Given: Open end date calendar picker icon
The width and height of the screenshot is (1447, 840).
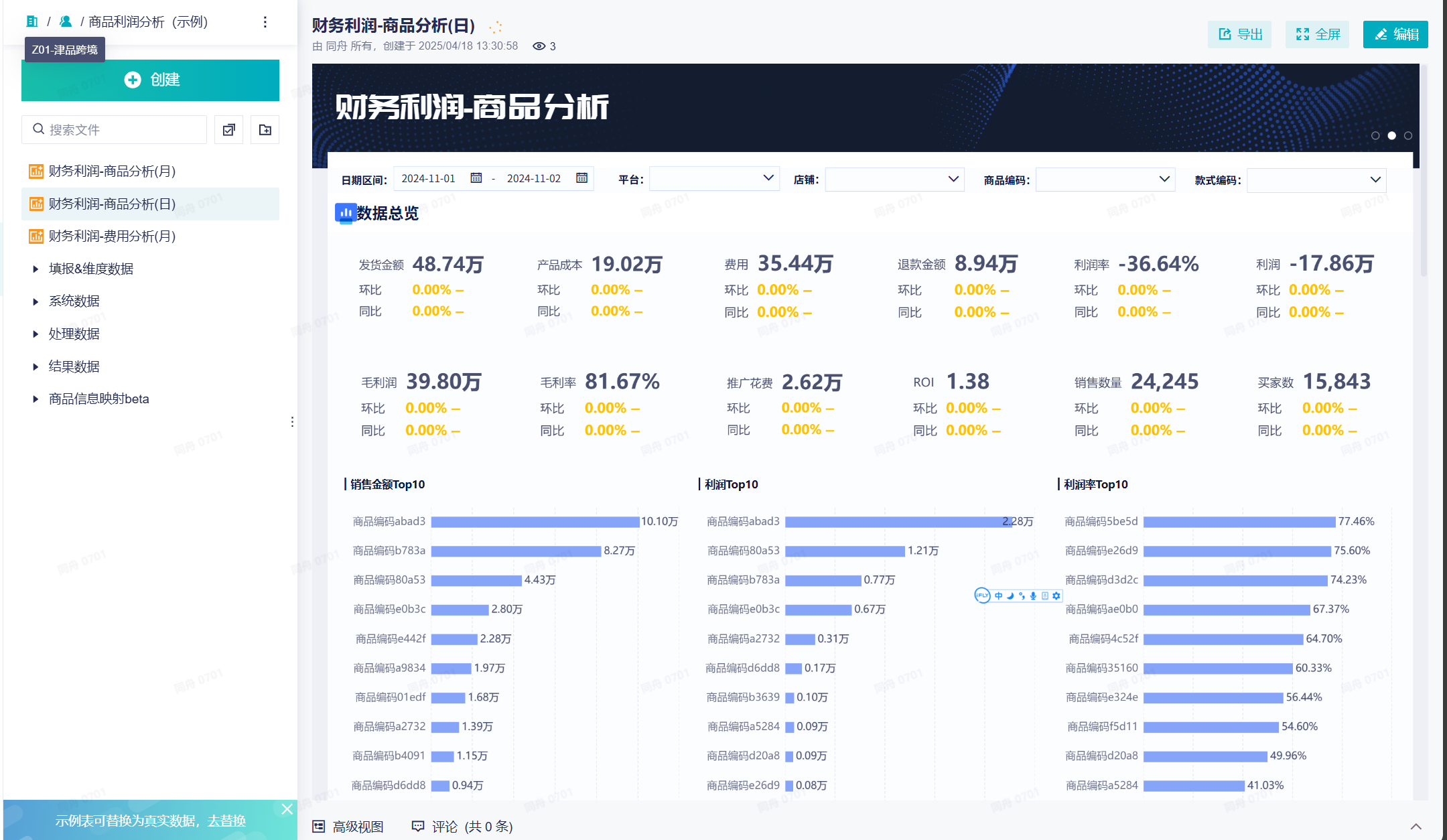Looking at the screenshot, I should tap(581, 178).
